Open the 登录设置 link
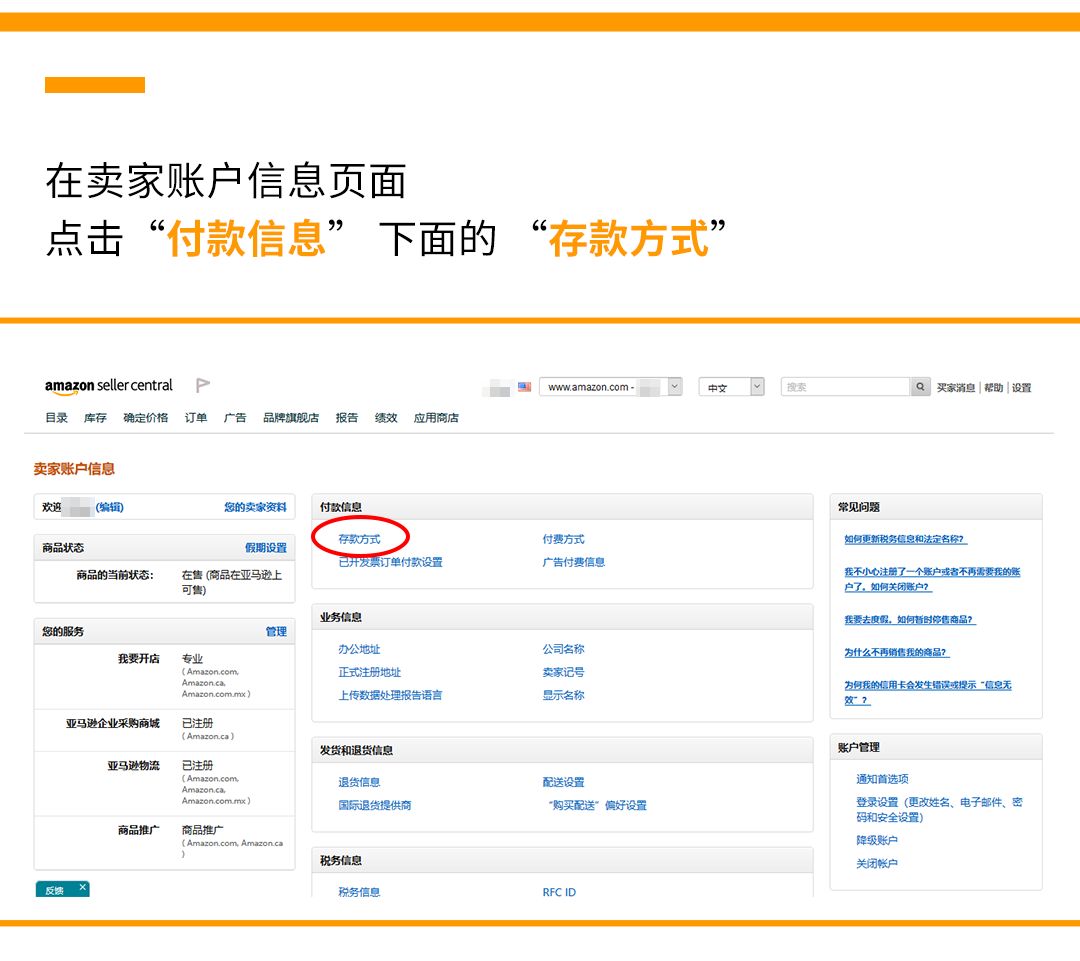This screenshot has height=961, width=1080. tap(939, 809)
